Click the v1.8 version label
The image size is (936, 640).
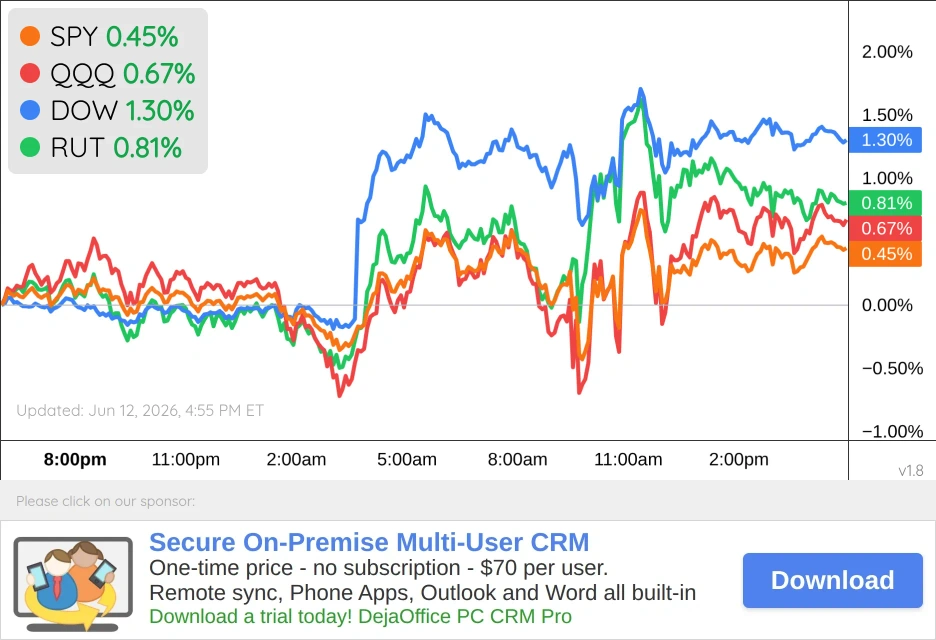pyautogui.click(x=910, y=470)
